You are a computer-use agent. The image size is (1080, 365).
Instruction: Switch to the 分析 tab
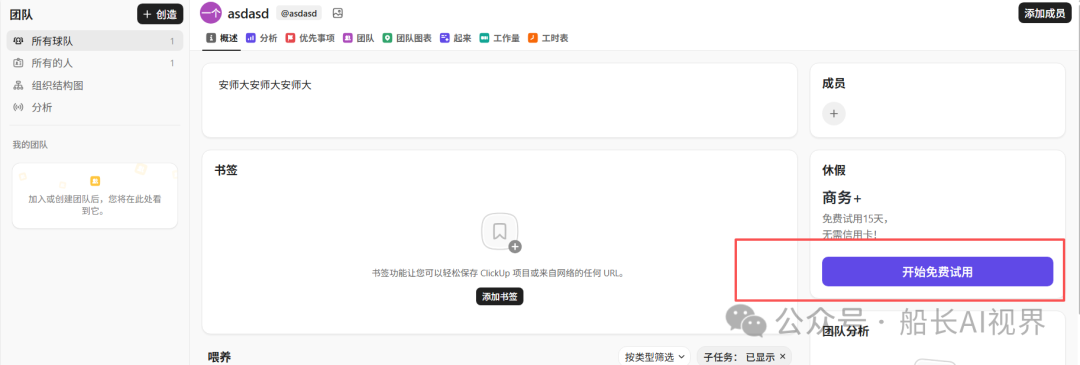pos(262,39)
